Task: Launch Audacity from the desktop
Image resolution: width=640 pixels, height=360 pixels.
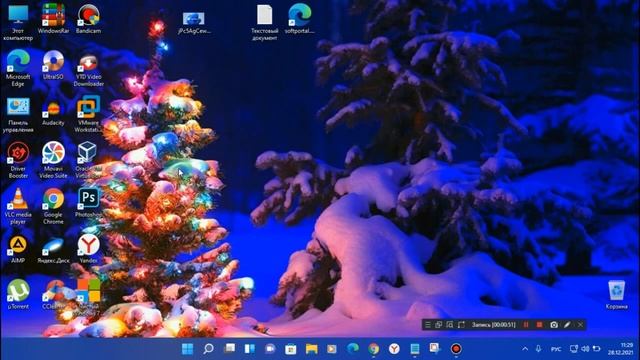Action: 53,111
